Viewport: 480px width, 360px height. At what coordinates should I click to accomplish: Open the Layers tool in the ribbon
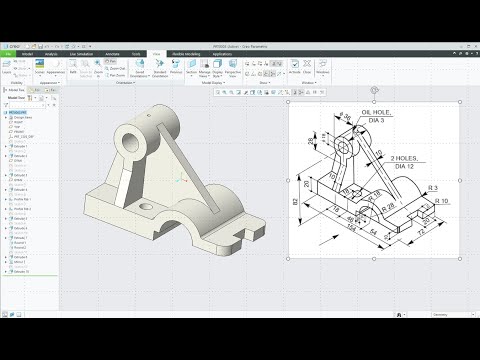[6, 67]
